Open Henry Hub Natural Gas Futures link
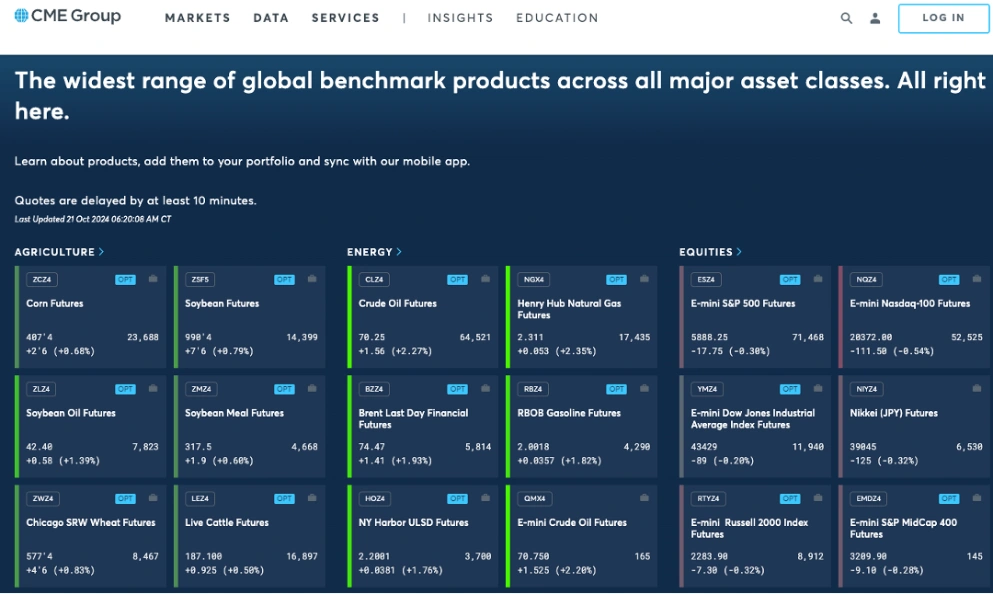 tap(569, 309)
